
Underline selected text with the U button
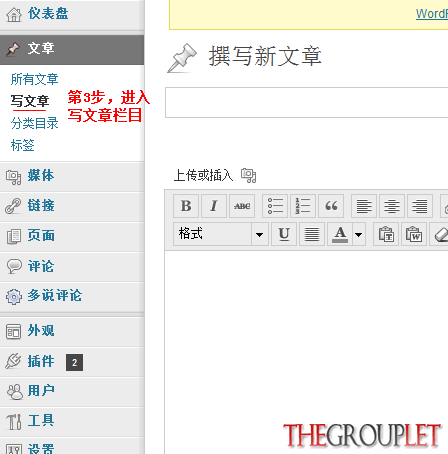pos(284,234)
